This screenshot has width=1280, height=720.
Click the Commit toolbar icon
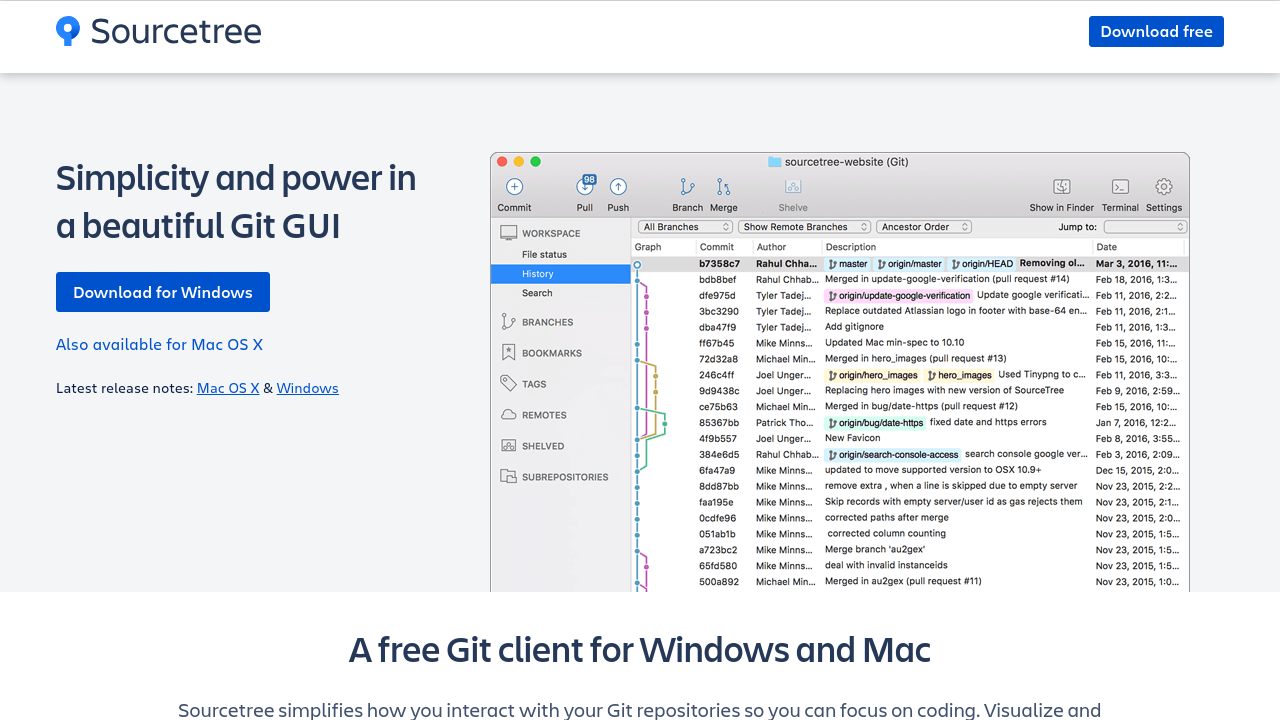(514, 187)
